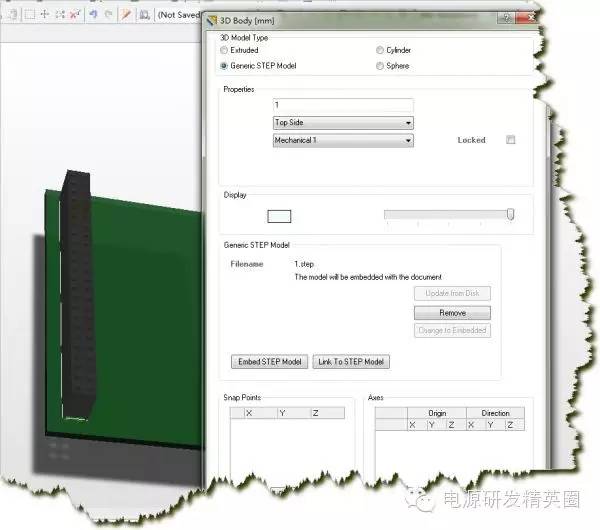Enable the Locked checkbox
This screenshot has width=600, height=530.
(x=510, y=140)
